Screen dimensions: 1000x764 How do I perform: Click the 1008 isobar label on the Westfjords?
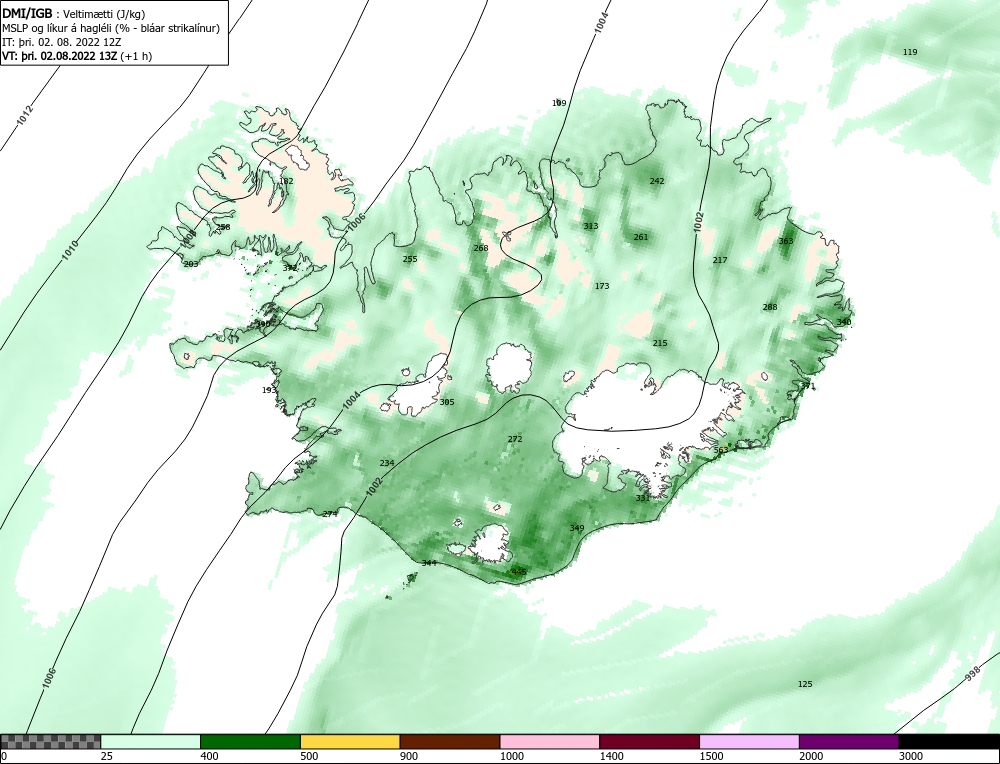click(188, 239)
